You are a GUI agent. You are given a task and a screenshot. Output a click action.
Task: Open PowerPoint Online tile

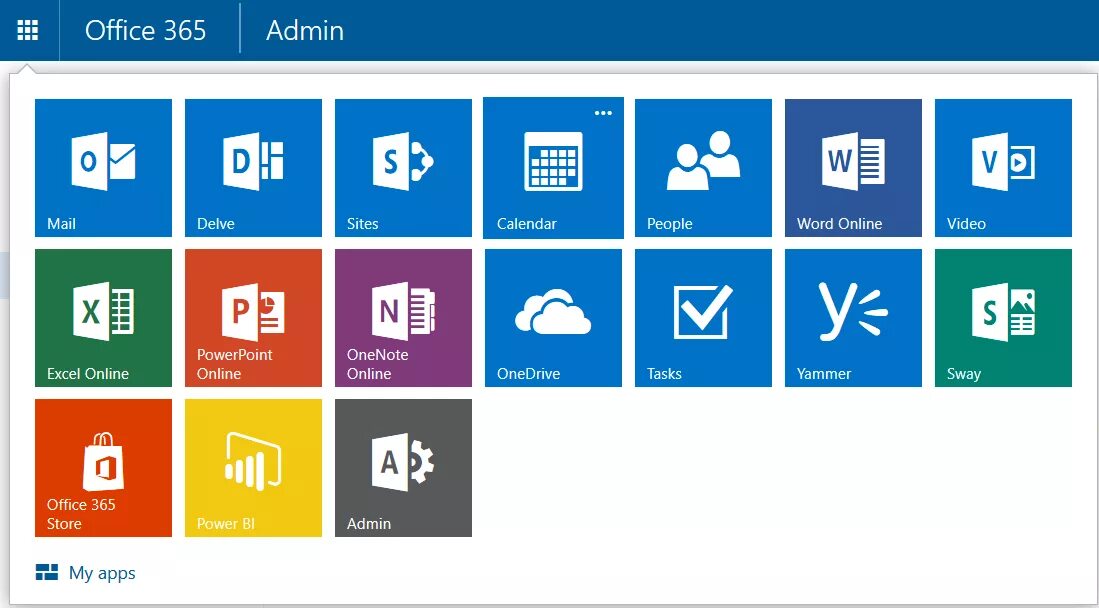[x=253, y=318]
